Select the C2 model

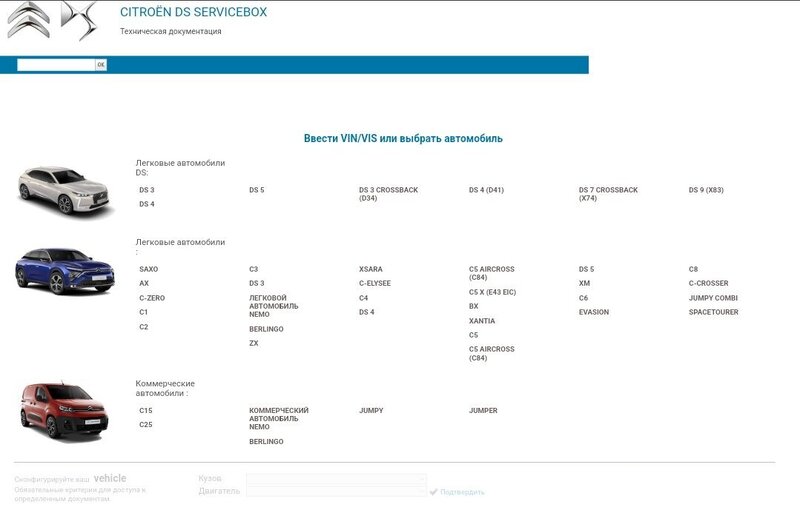pyautogui.click(x=143, y=327)
